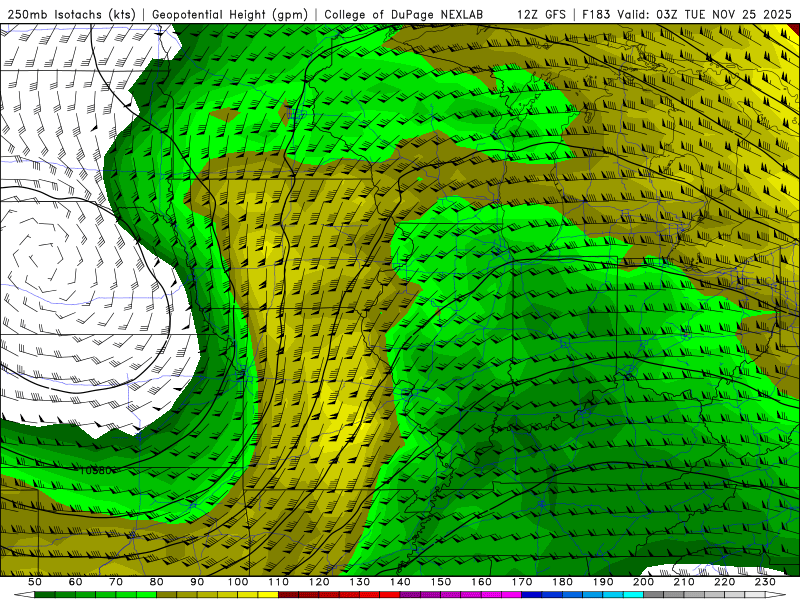Select the purple swatch right of 140
This screenshot has width=800, height=600.
coord(410,594)
